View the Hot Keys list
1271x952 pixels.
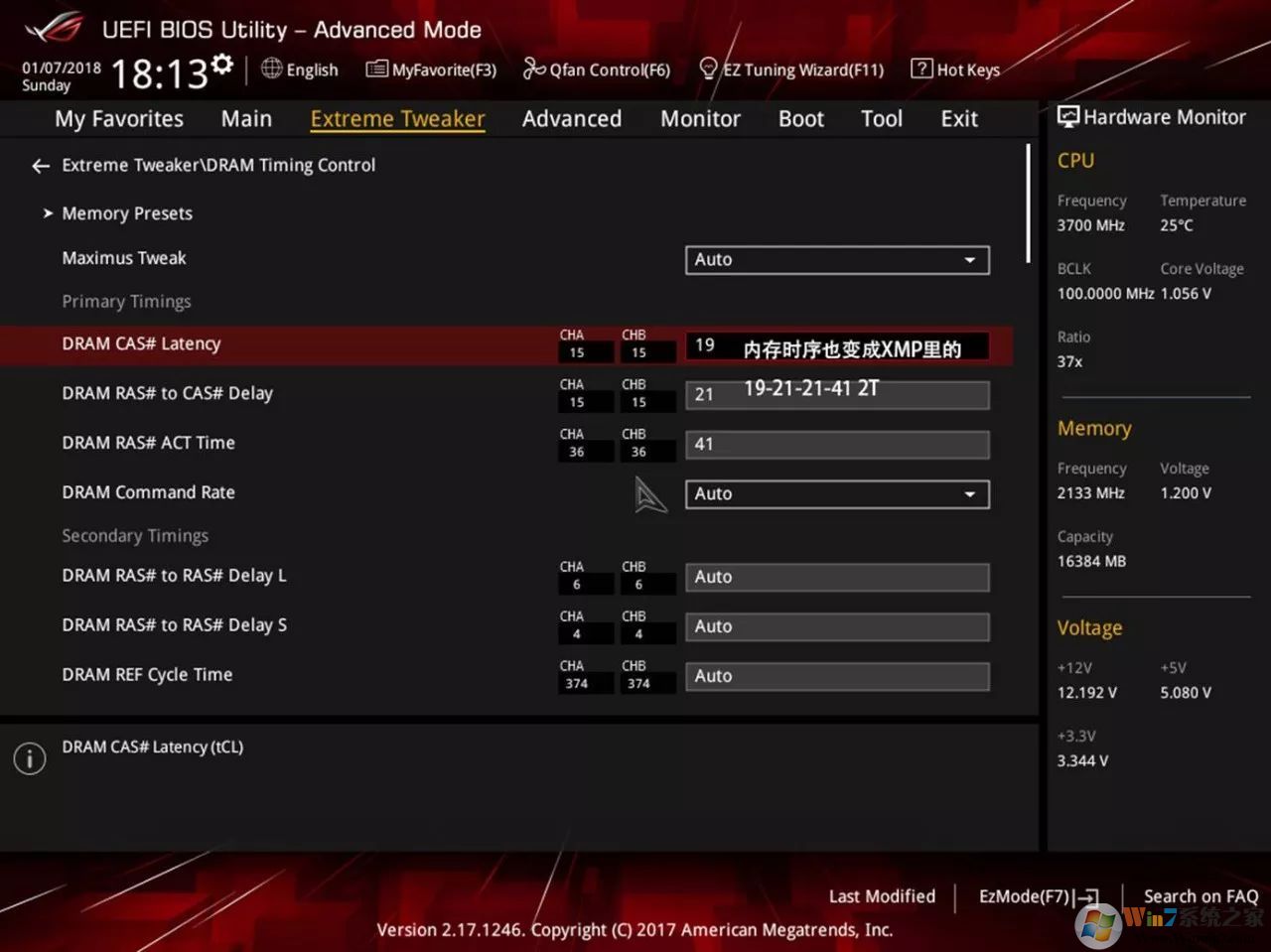pyautogui.click(x=954, y=69)
